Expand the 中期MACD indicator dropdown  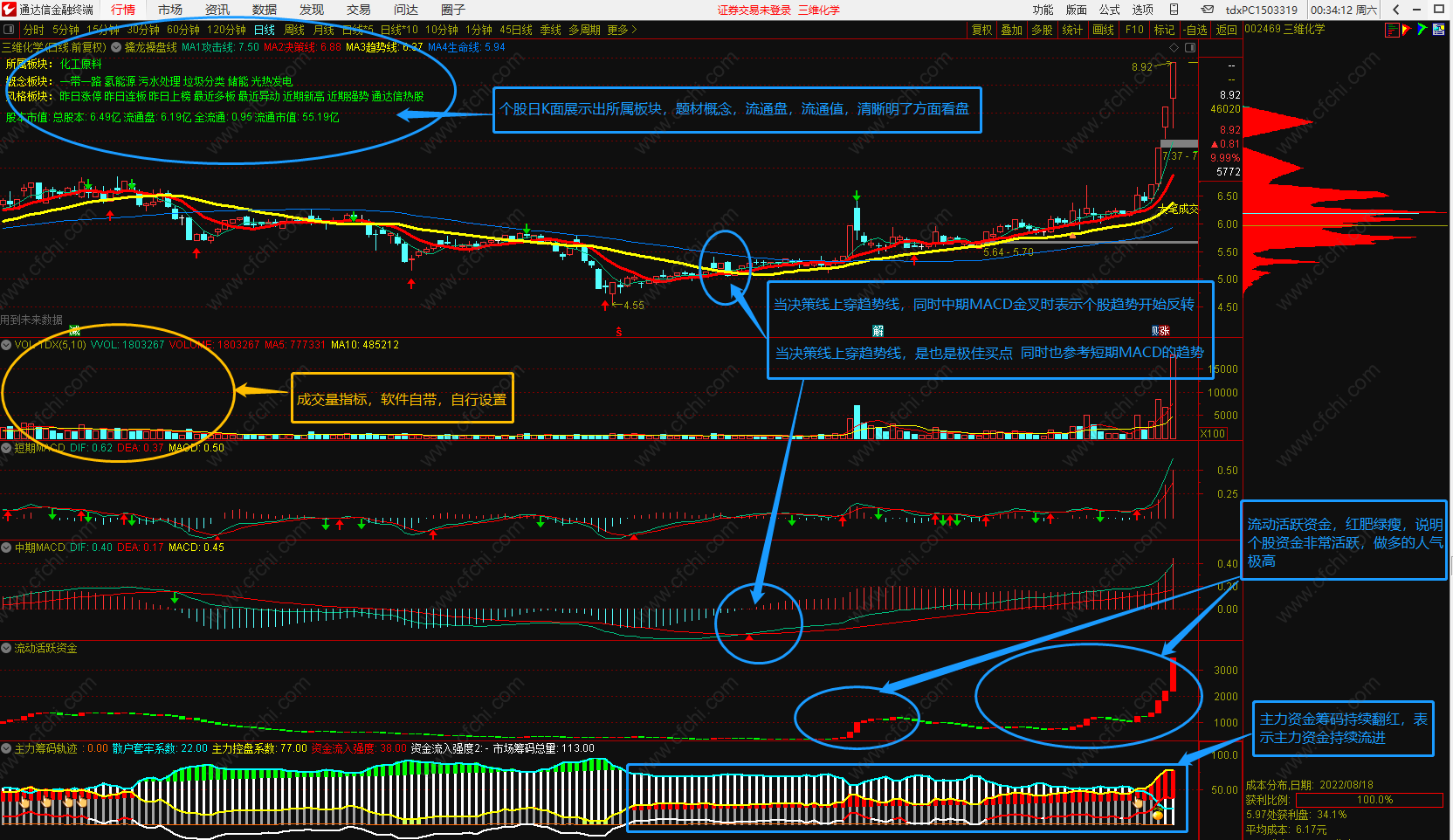[x=6, y=547]
